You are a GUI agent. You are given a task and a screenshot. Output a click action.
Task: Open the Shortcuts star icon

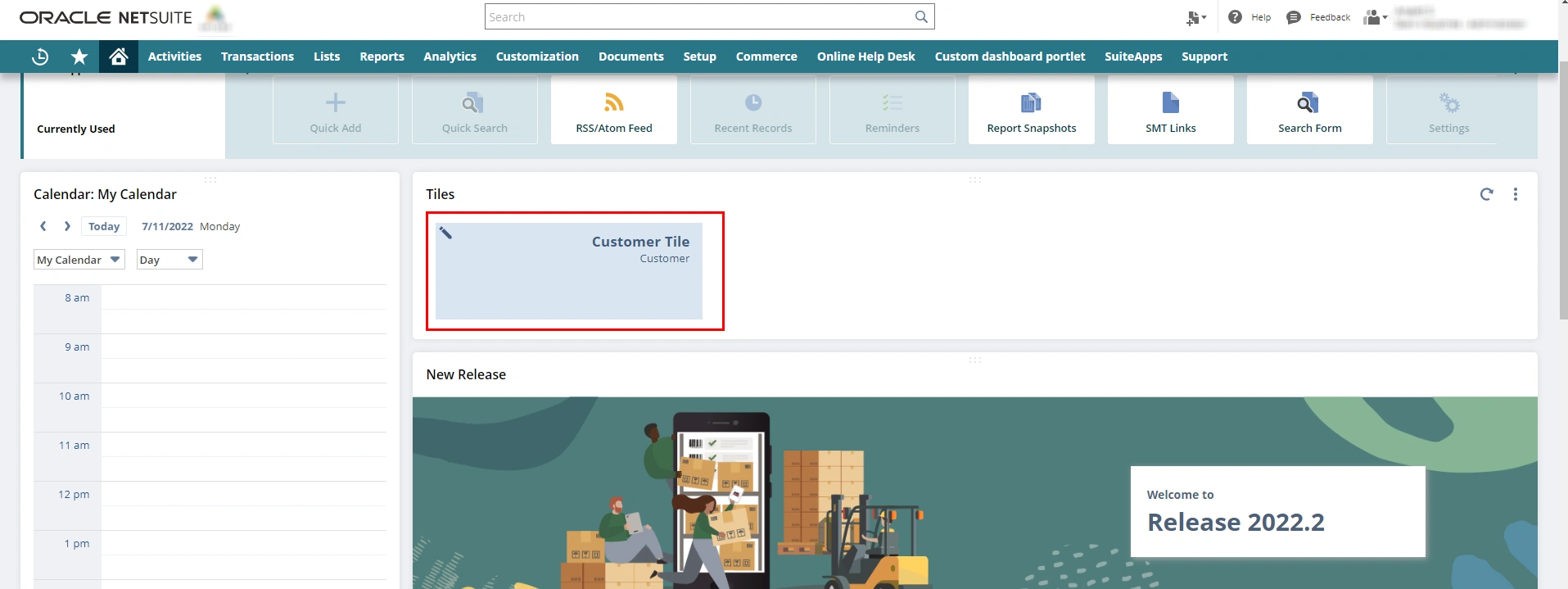(79, 57)
